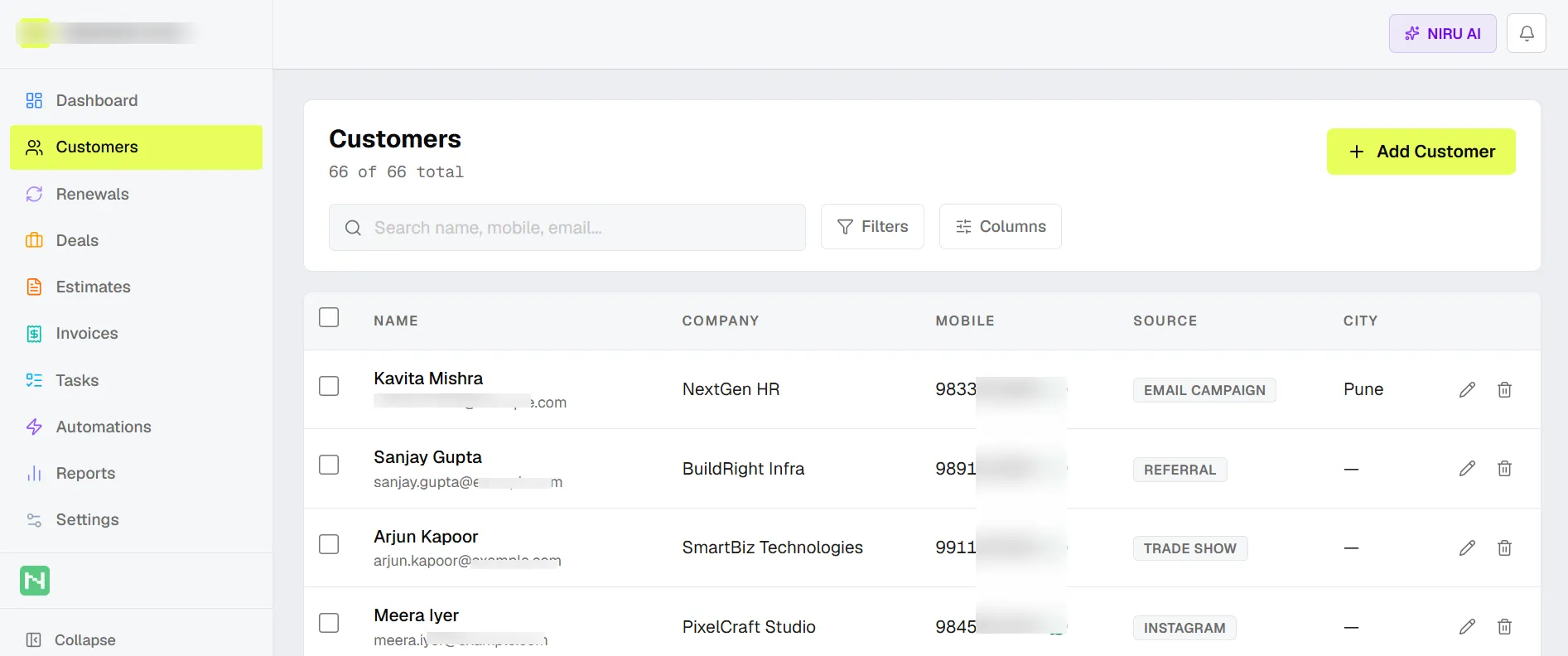The width and height of the screenshot is (1568, 656).
Task: Click the NAME column header
Action: tap(396, 321)
